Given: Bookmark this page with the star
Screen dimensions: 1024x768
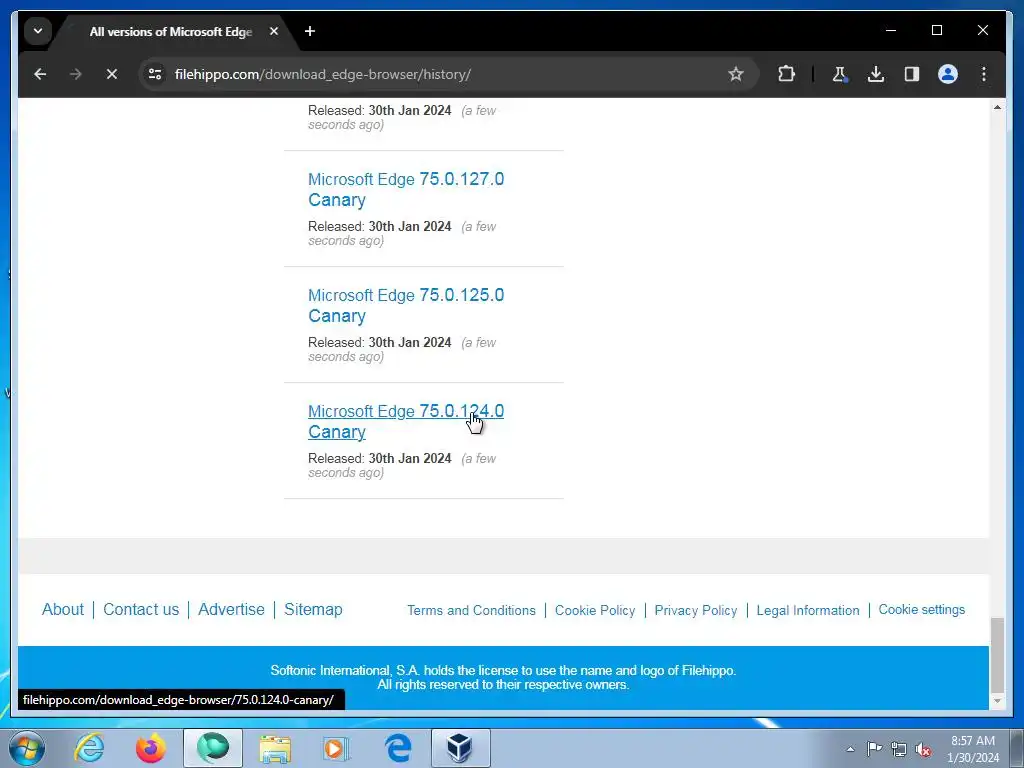Looking at the screenshot, I should pyautogui.click(x=736, y=74).
